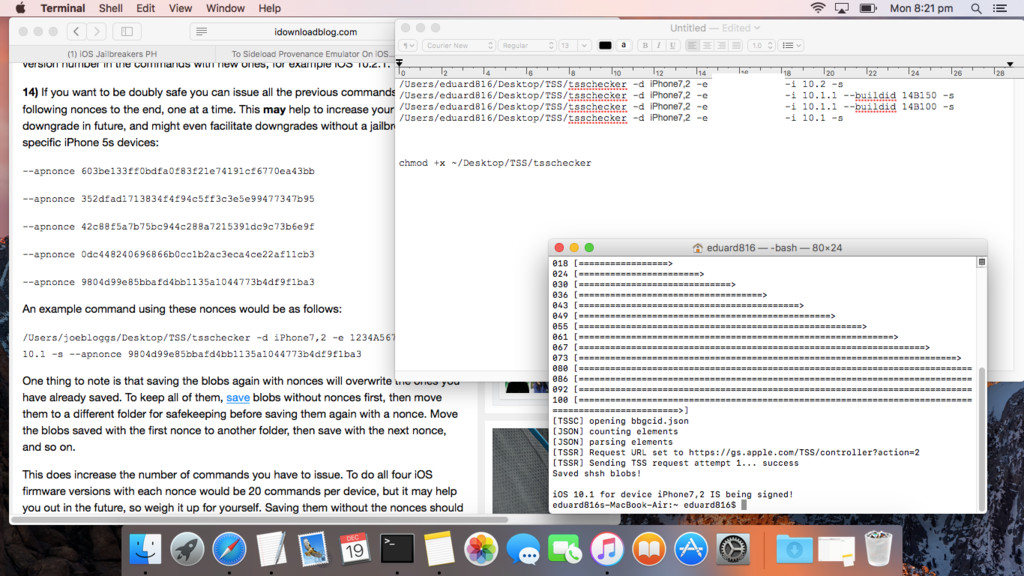Open Courier New font family dropdown
The width and height of the screenshot is (1024, 576).
pos(458,45)
